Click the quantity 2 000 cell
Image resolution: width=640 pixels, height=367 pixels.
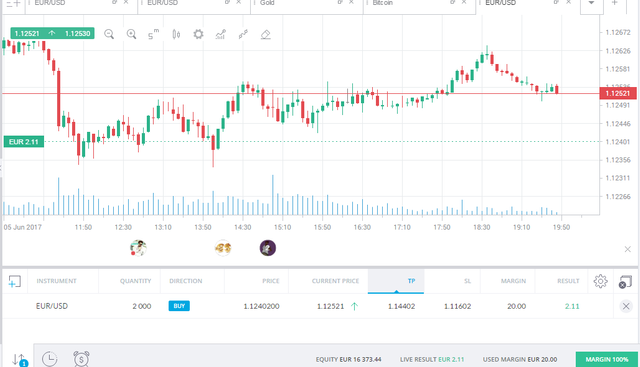tap(142, 306)
